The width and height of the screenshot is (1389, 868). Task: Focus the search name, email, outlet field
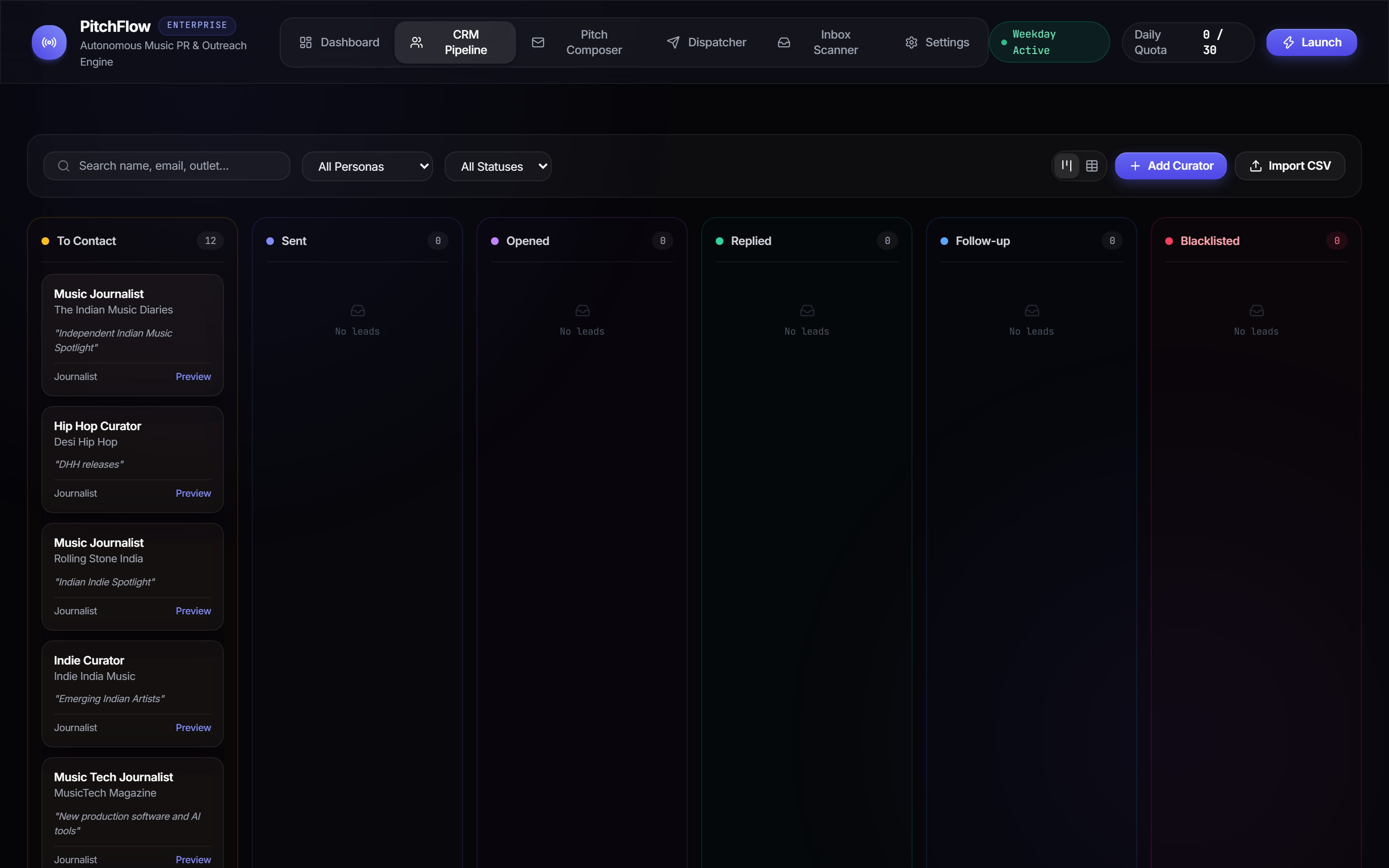(x=166, y=166)
